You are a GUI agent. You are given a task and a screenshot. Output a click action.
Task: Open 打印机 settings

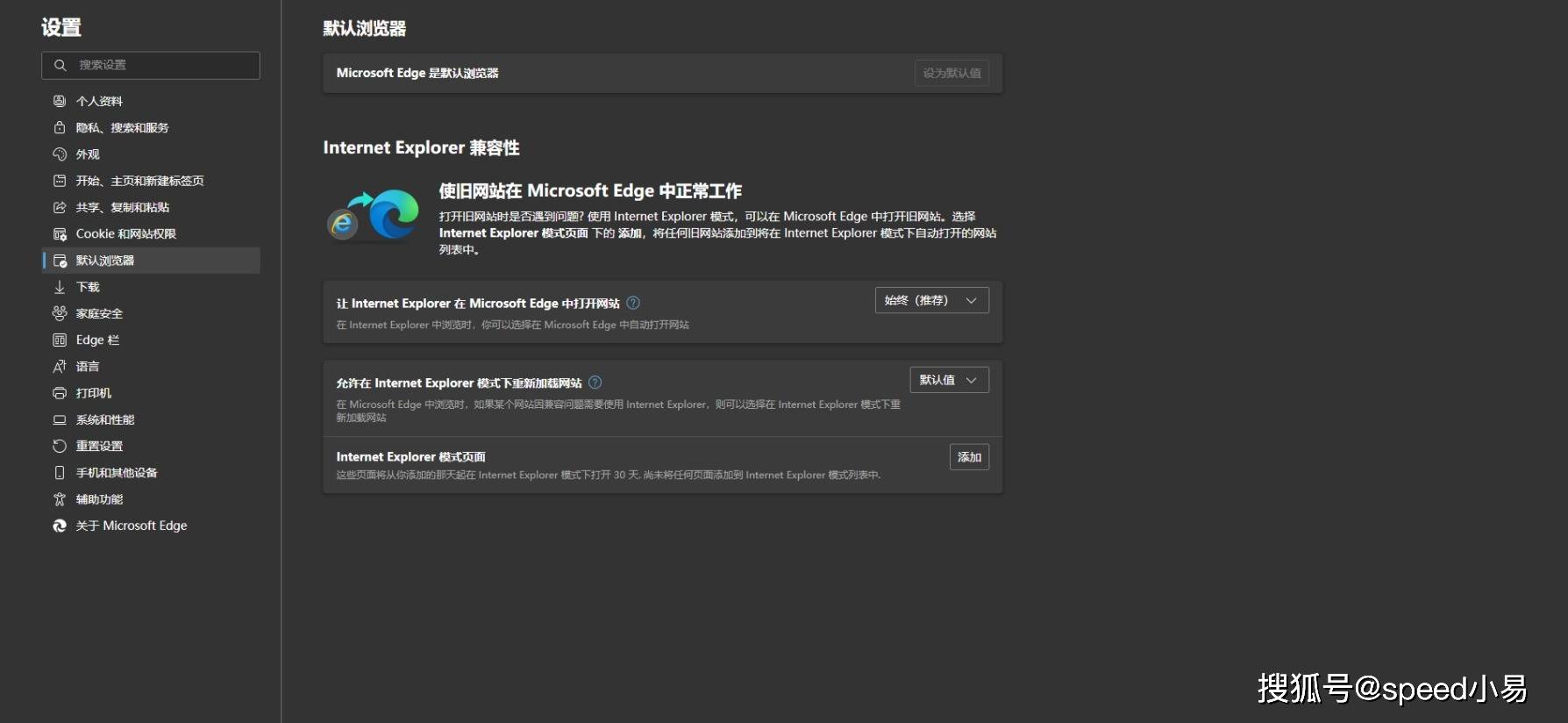(151, 393)
